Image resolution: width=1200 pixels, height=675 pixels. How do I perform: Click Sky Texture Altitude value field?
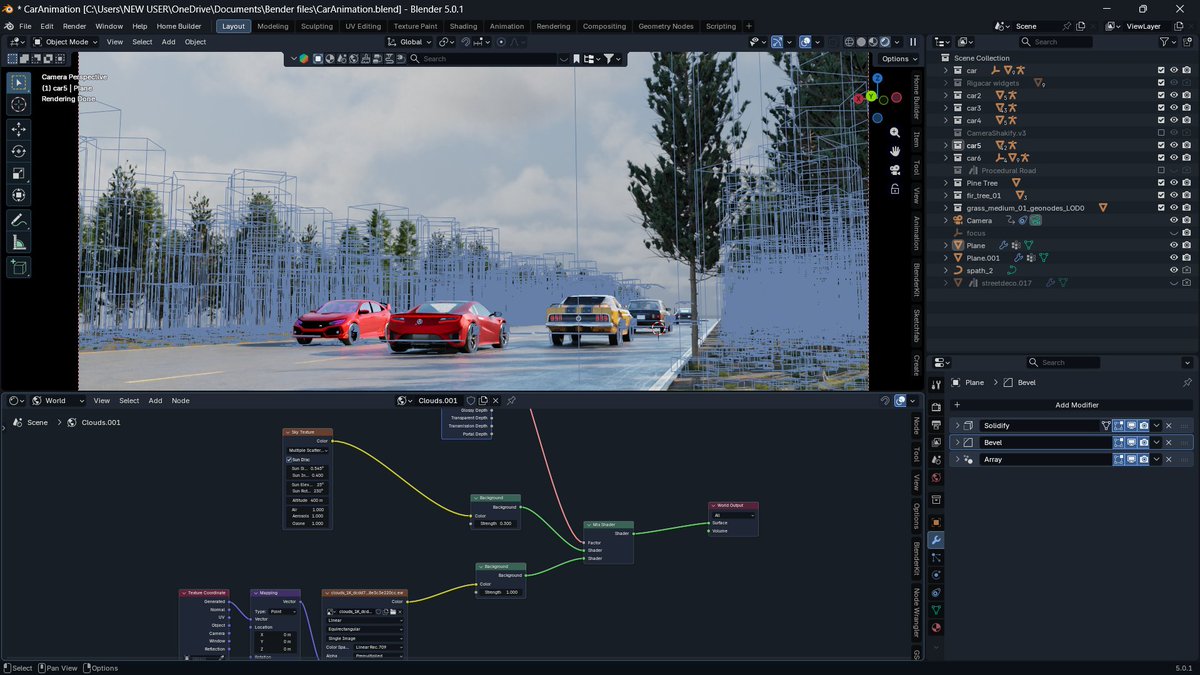(x=307, y=500)
